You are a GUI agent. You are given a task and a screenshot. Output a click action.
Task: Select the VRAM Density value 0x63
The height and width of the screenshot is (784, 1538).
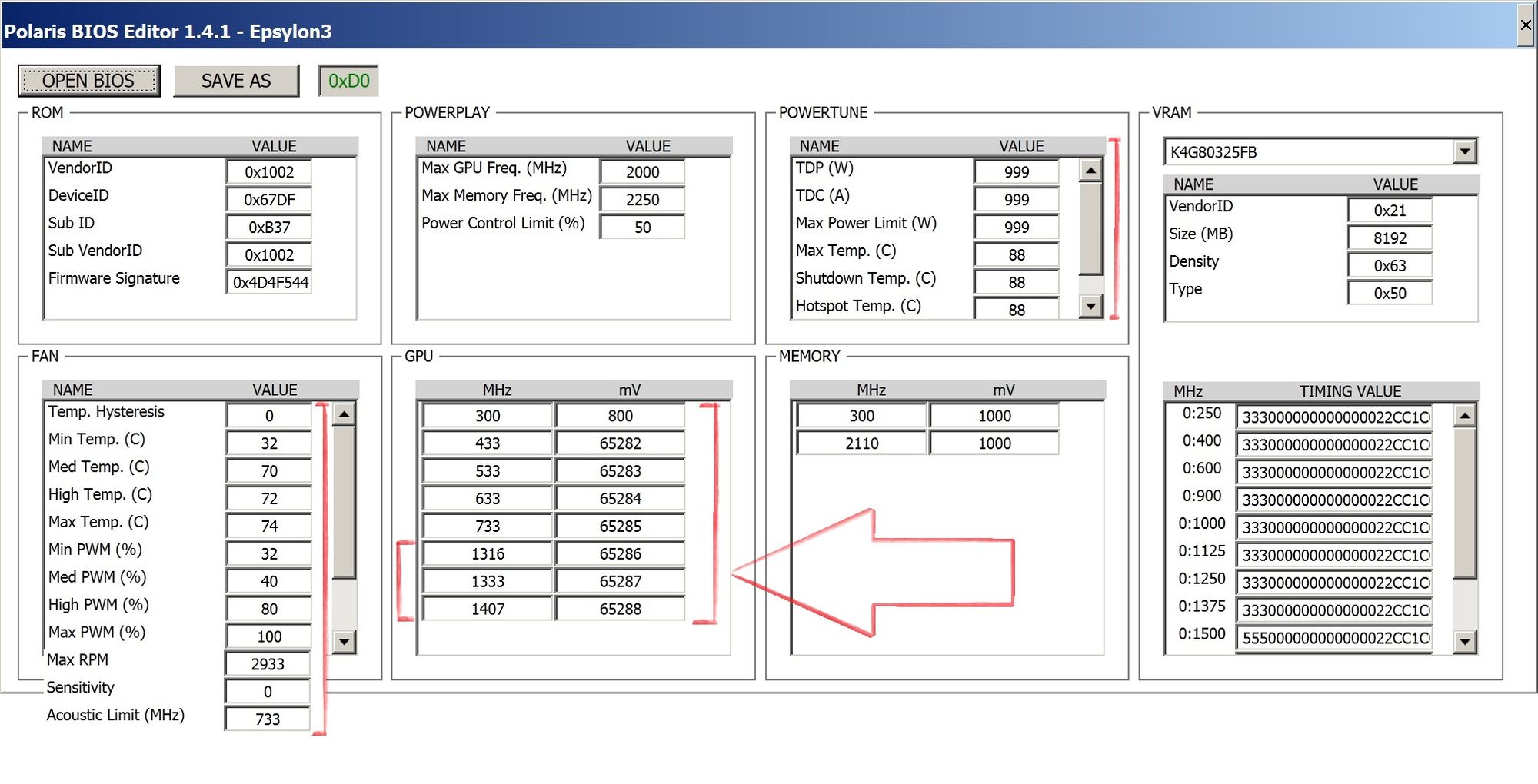1390,265
